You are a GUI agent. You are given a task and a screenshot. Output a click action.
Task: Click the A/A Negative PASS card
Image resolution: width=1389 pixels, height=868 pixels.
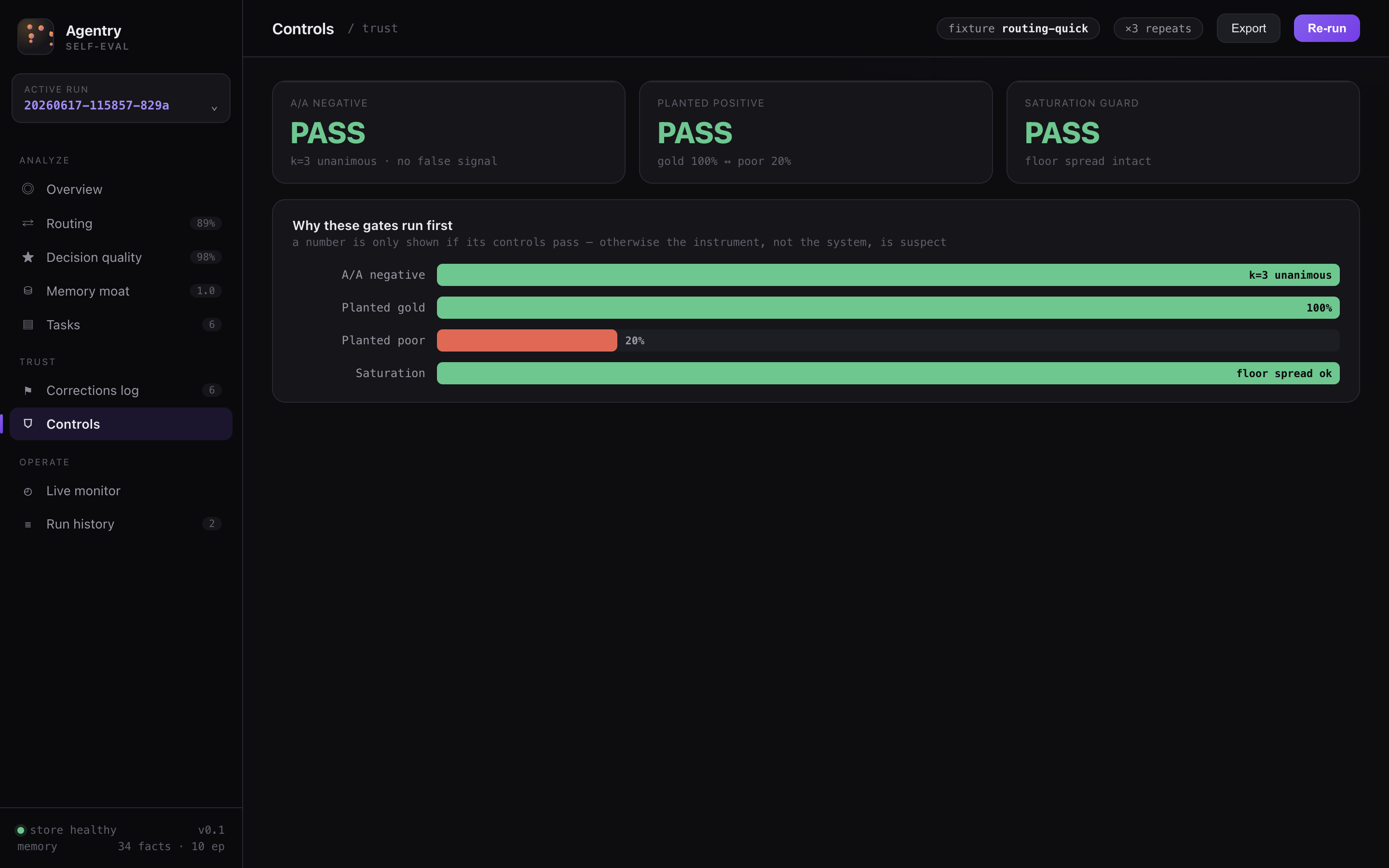coord(448,132)
